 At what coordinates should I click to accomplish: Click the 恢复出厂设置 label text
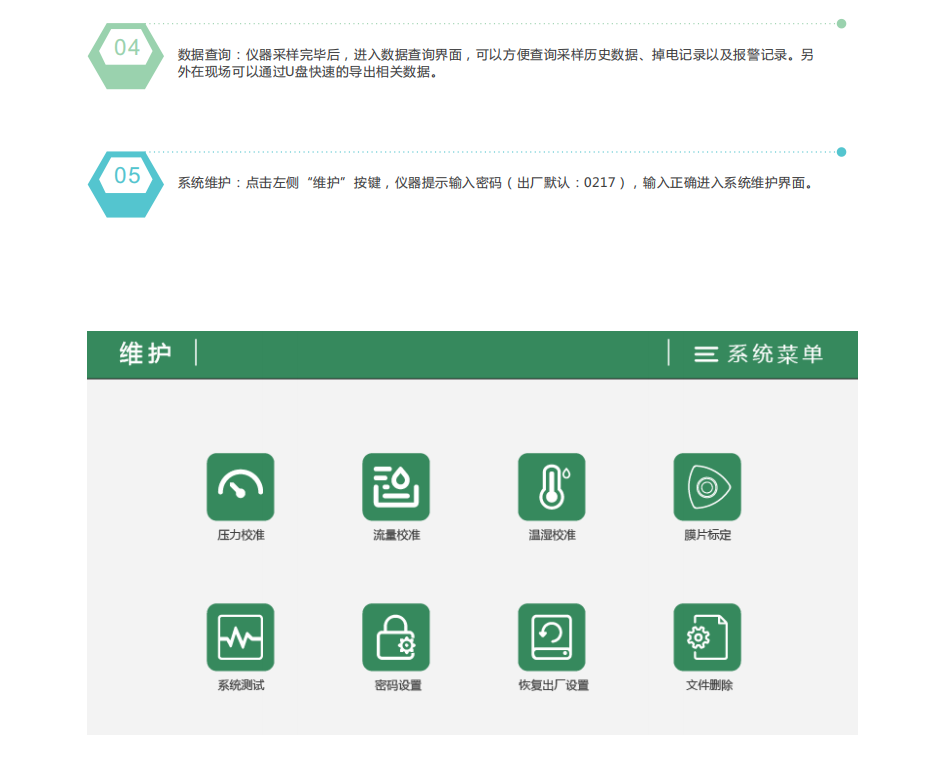click(553, 685)
